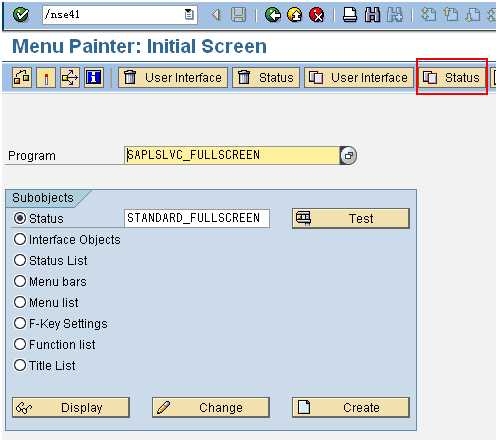Click the Change button with pencil
The image size is (496, 442).
click(x=210, y=407)
